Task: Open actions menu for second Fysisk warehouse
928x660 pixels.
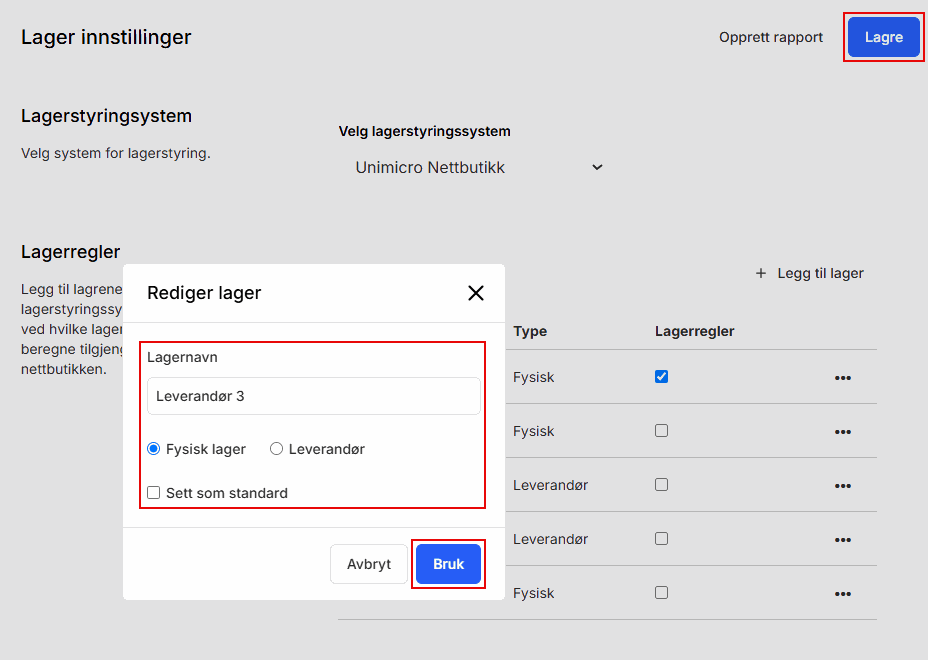Action: coord(842,431)
